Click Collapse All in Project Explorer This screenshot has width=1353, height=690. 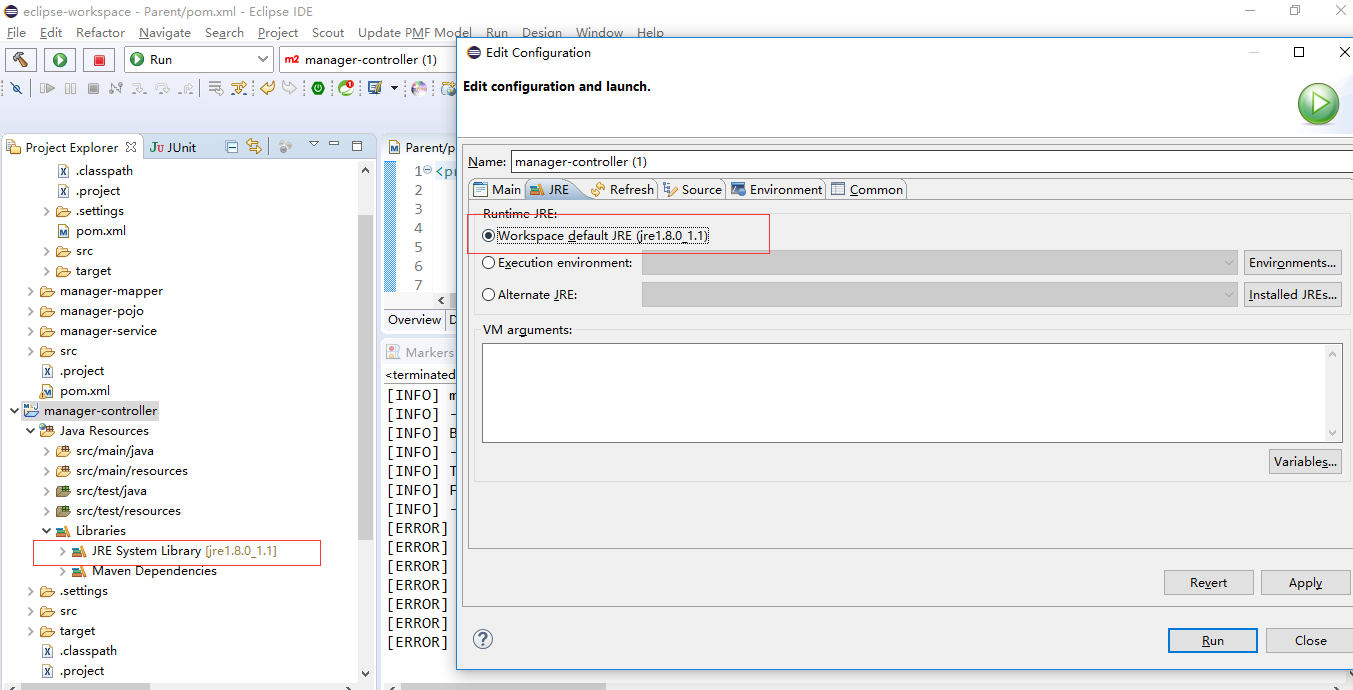click(232, 147)
